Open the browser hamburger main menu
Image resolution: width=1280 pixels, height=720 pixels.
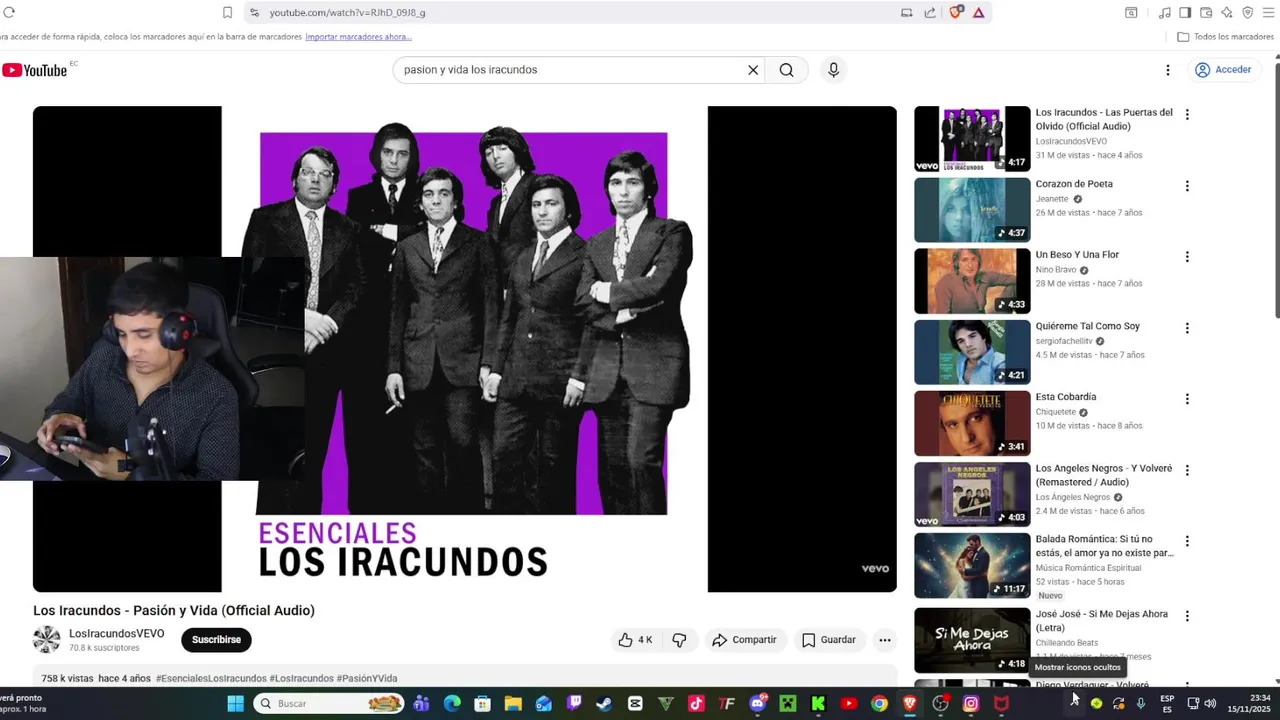[x=1270, y=12]
